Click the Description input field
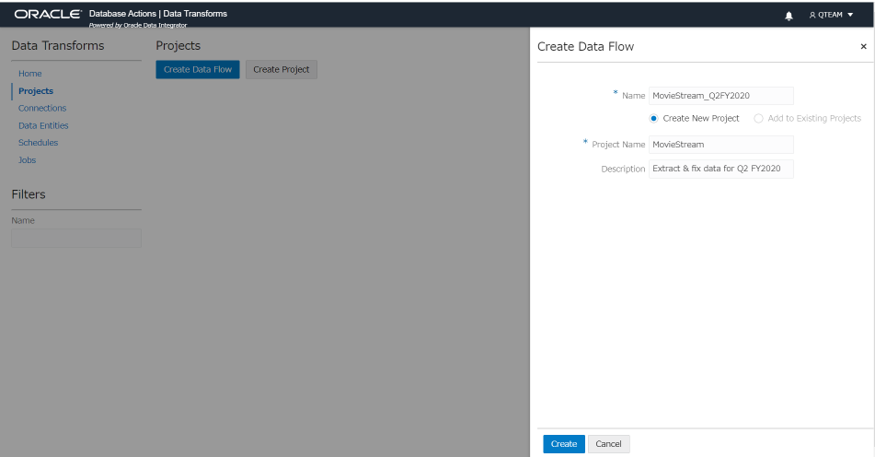Viewport: 875px width, 457px height. pyautogui.click(x=720, y=169)
